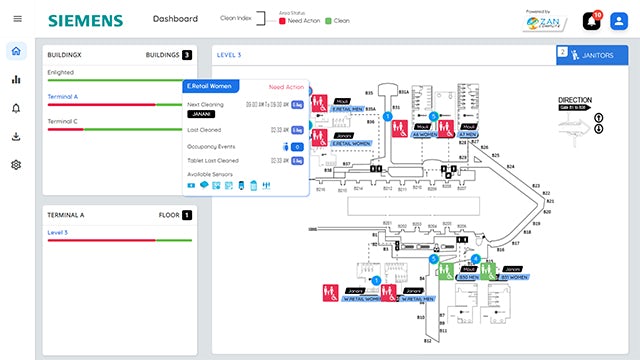Open analytics bar chart sidebar icon

tap(16, 79)
